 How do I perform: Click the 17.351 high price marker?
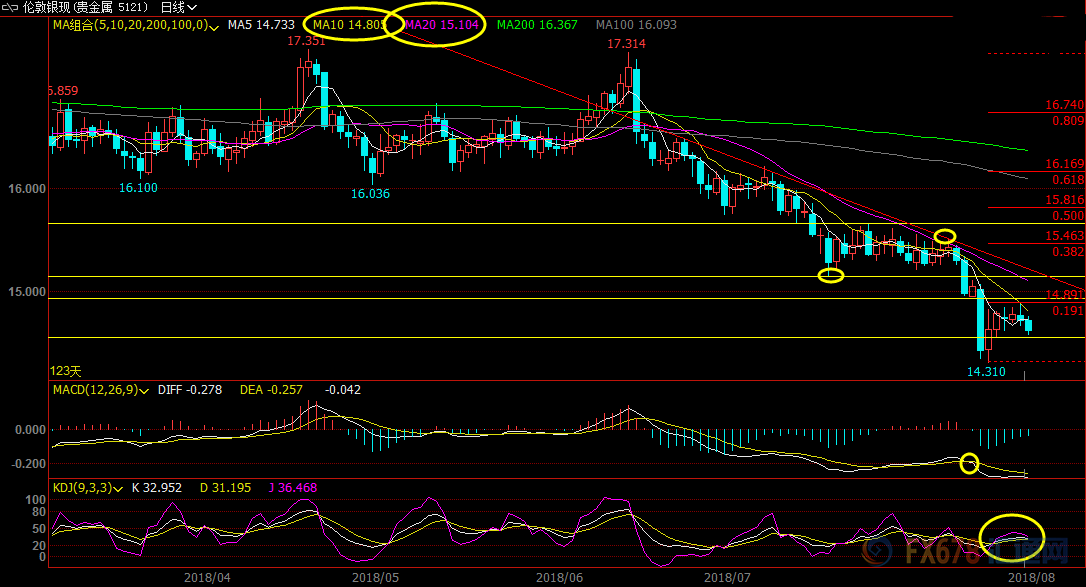point(305,41)
